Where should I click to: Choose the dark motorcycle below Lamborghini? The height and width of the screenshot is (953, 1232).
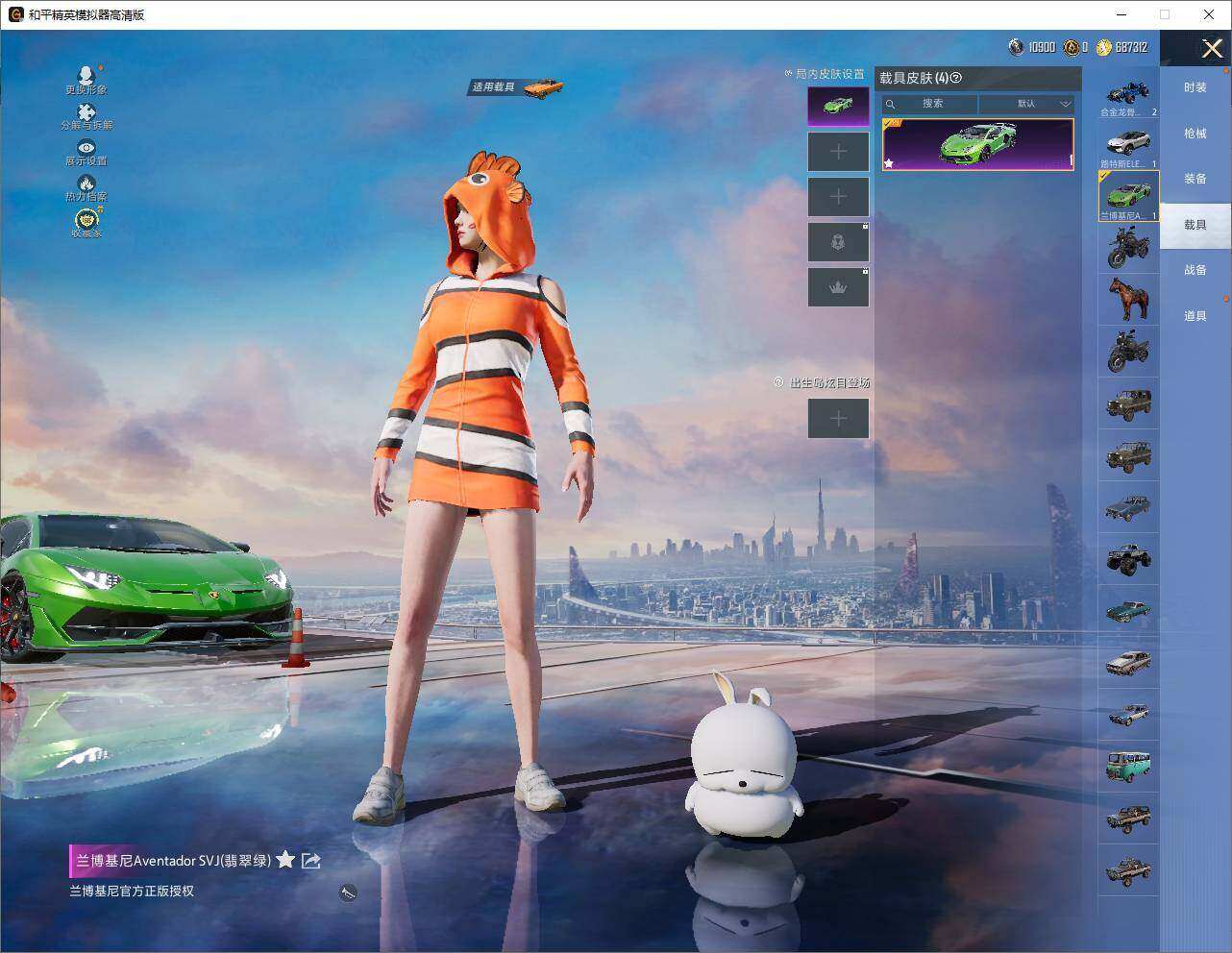pos(1128,248)
